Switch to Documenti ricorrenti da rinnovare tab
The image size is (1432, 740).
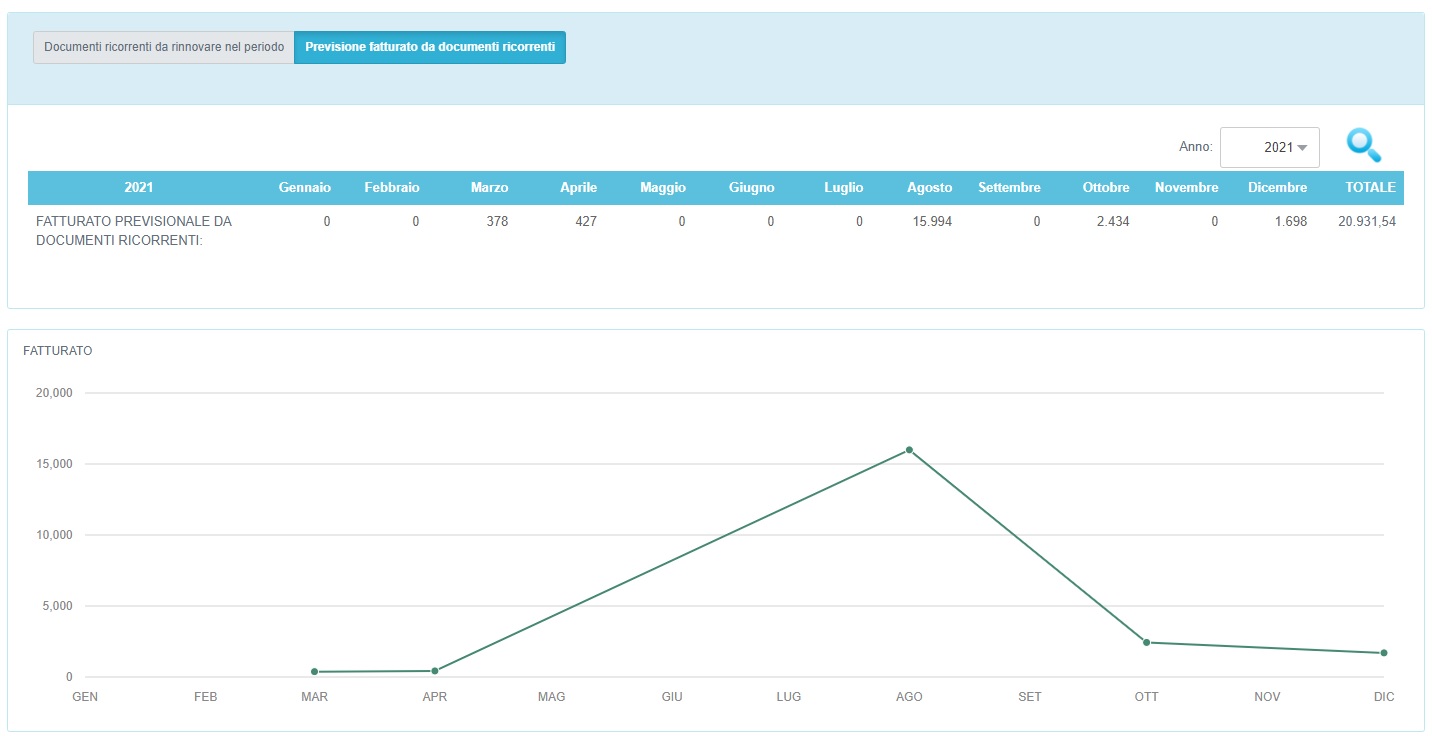(164, 47)
